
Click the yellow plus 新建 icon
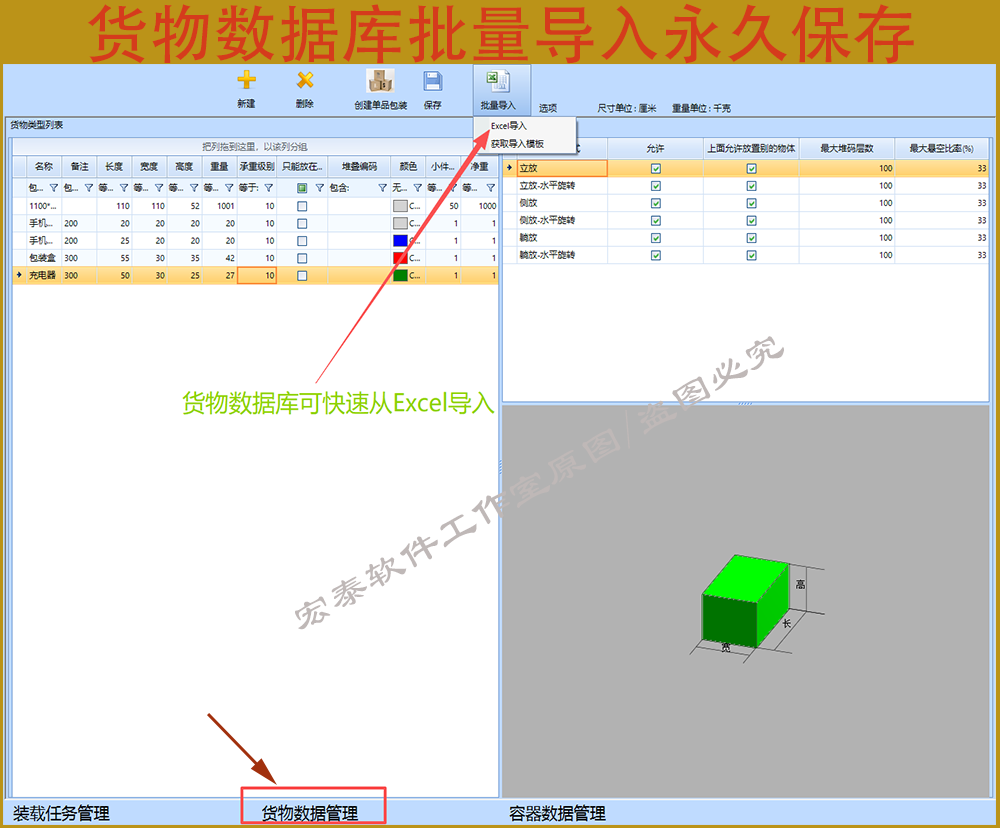(246, 80)
